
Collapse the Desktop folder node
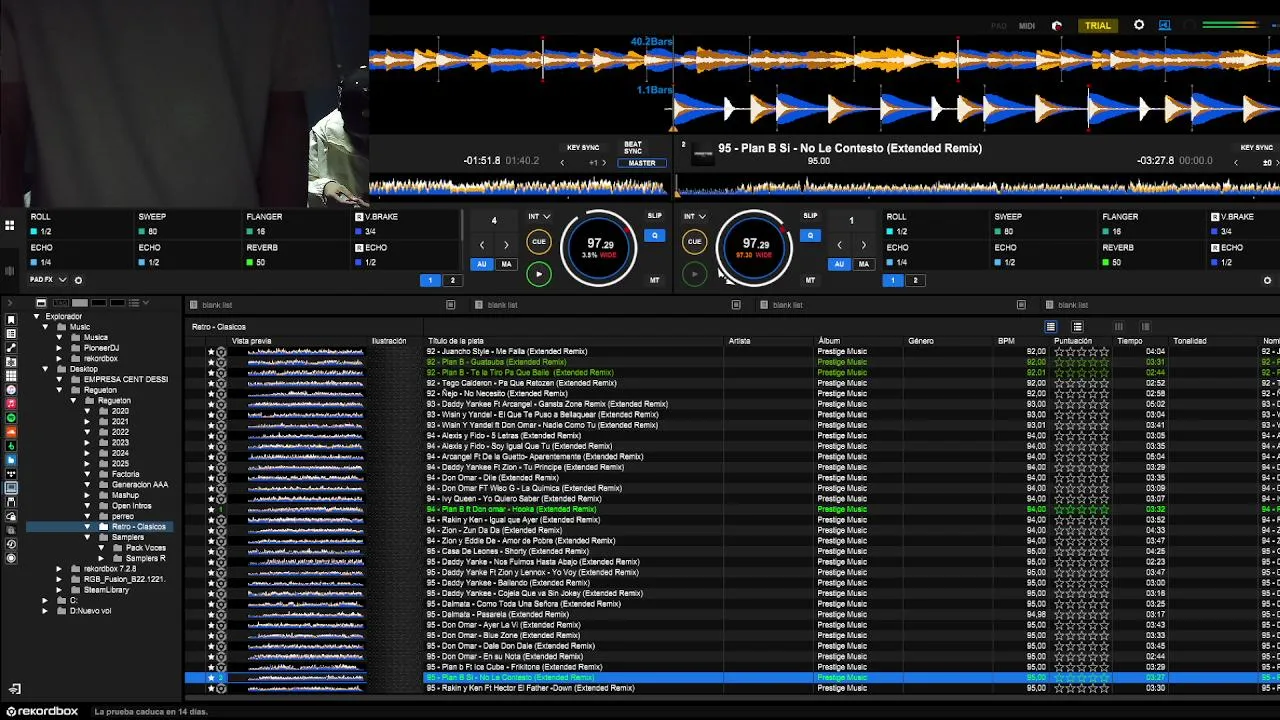45,369
